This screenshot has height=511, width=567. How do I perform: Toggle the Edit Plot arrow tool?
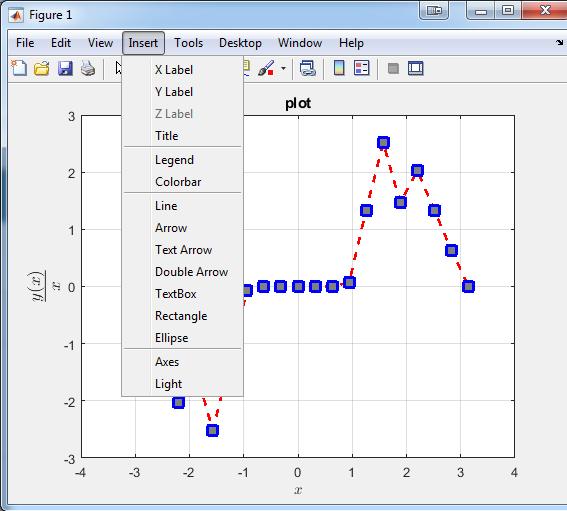pyautogui.click(x=118, y=68)
